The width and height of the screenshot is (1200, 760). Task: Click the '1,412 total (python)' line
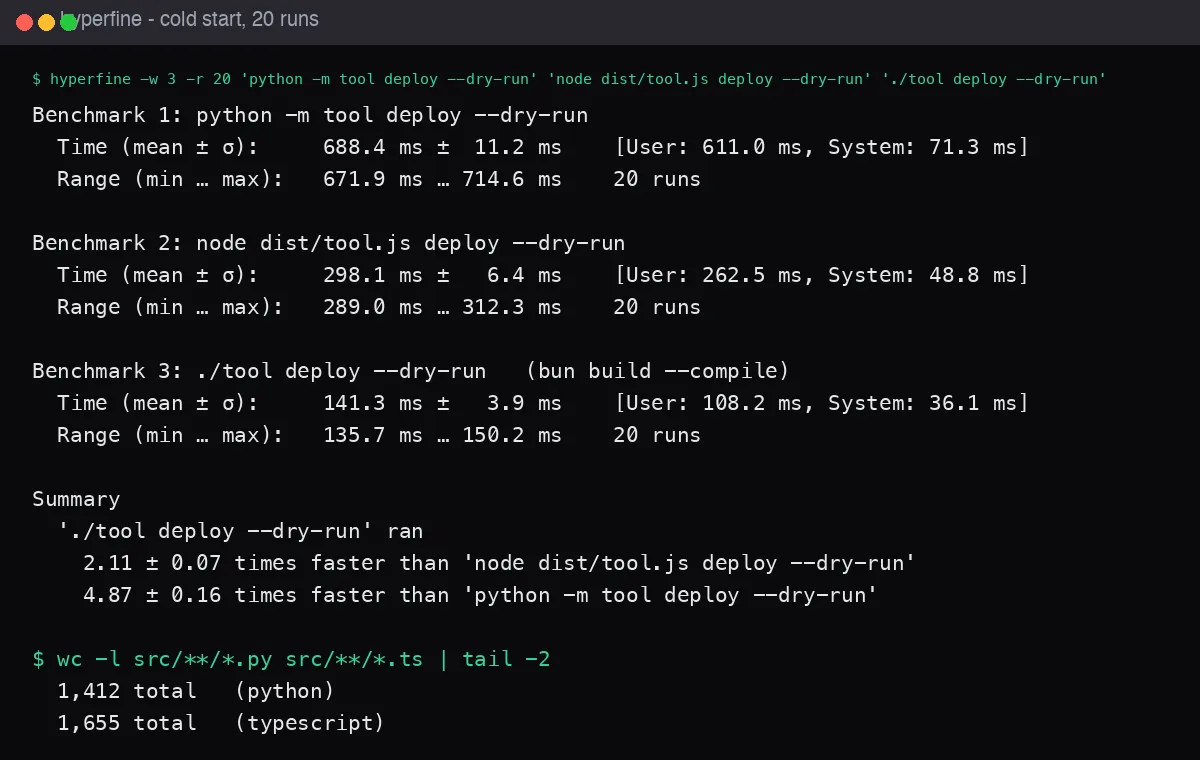[x=196, y=691]
